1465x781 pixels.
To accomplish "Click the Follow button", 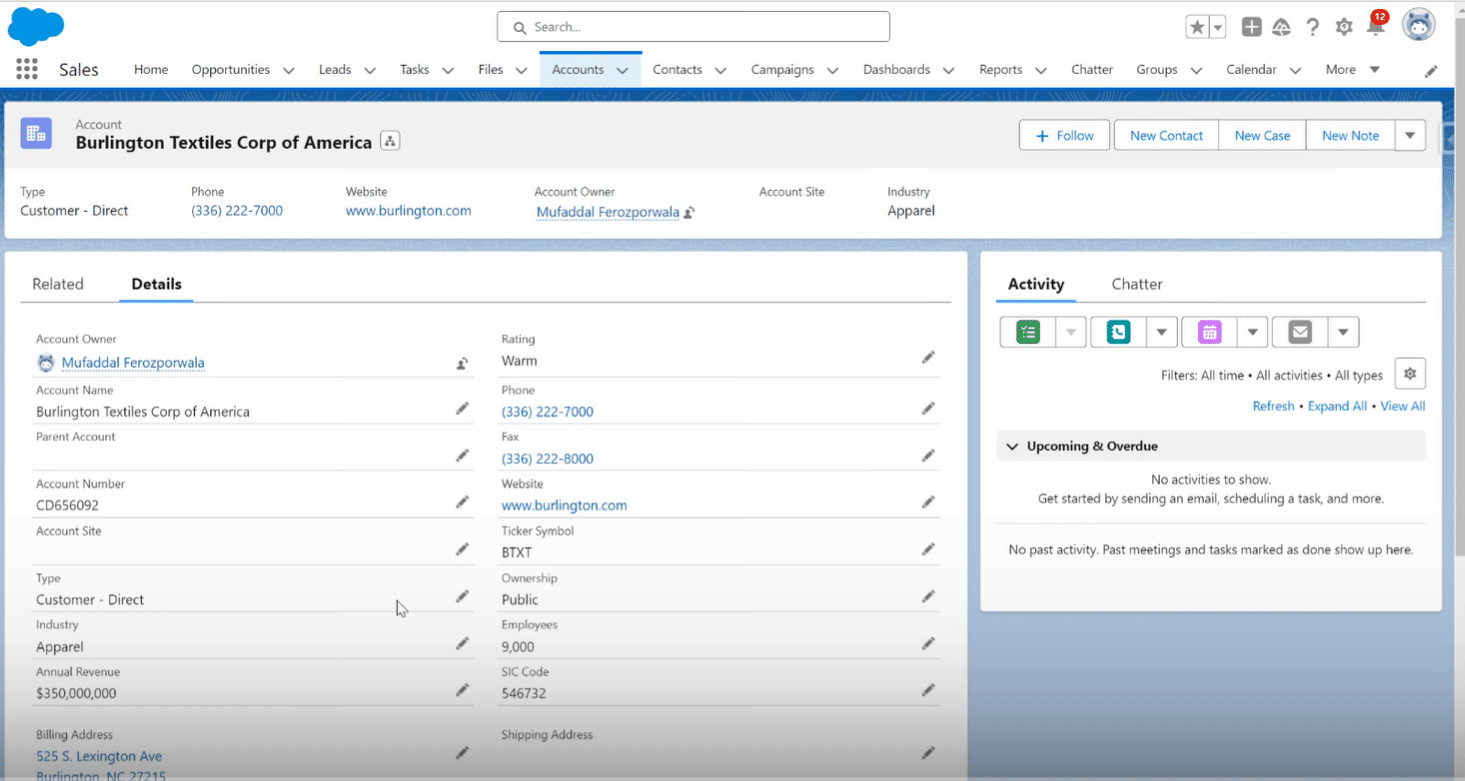I will coord(1065,135).
